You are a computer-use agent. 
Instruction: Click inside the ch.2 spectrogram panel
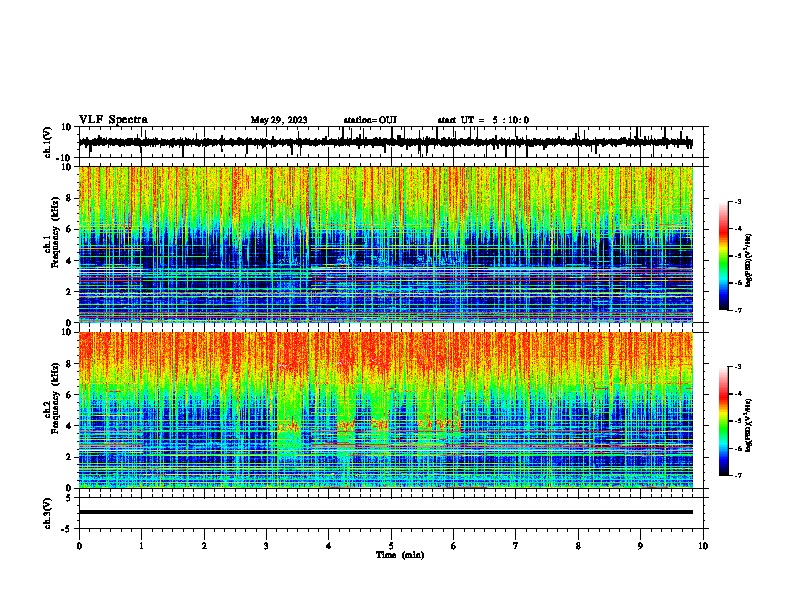(x=385, y=410)
